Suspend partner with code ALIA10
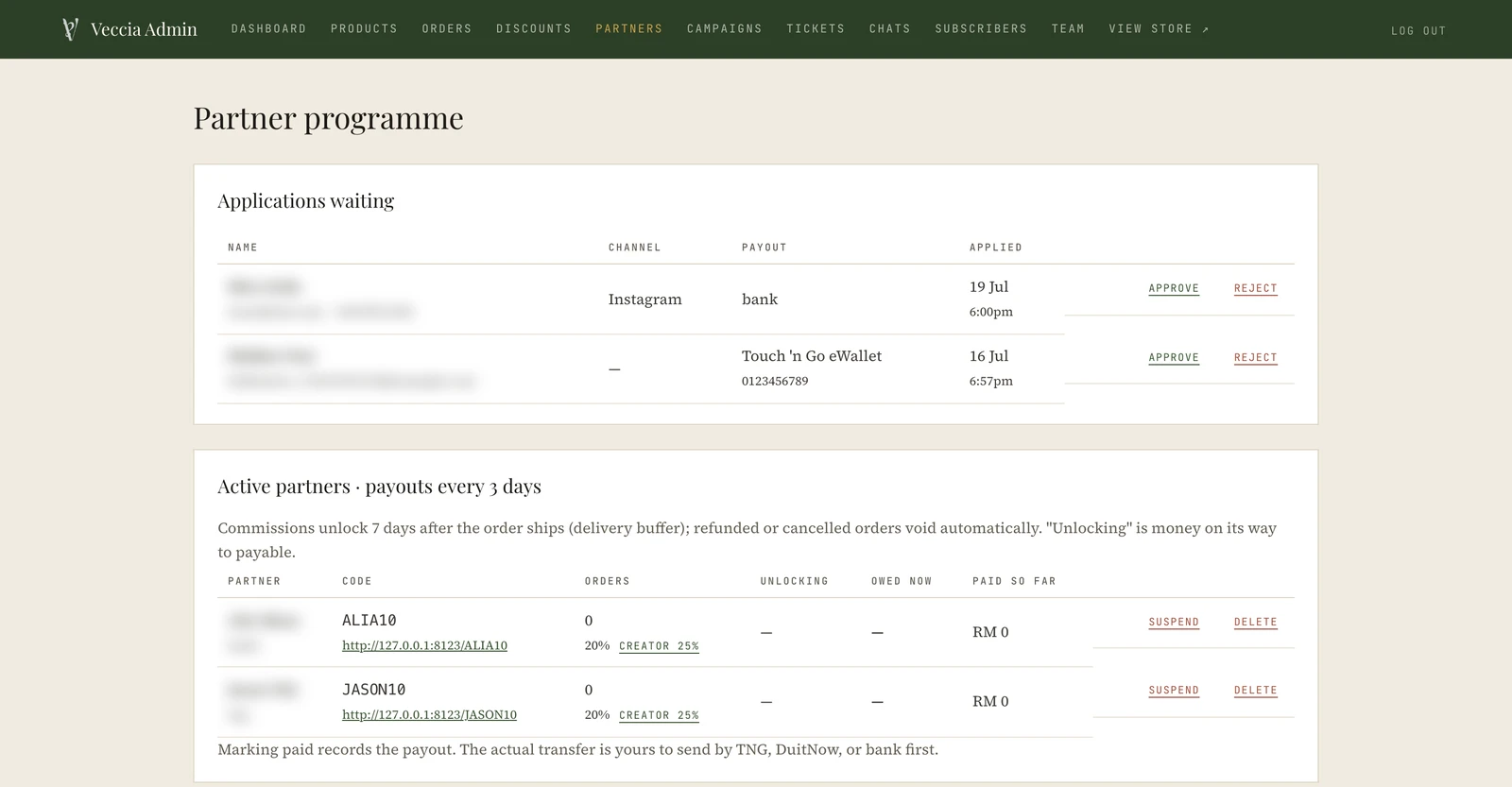This screenshot has height=787, width=1512. 1174,622
